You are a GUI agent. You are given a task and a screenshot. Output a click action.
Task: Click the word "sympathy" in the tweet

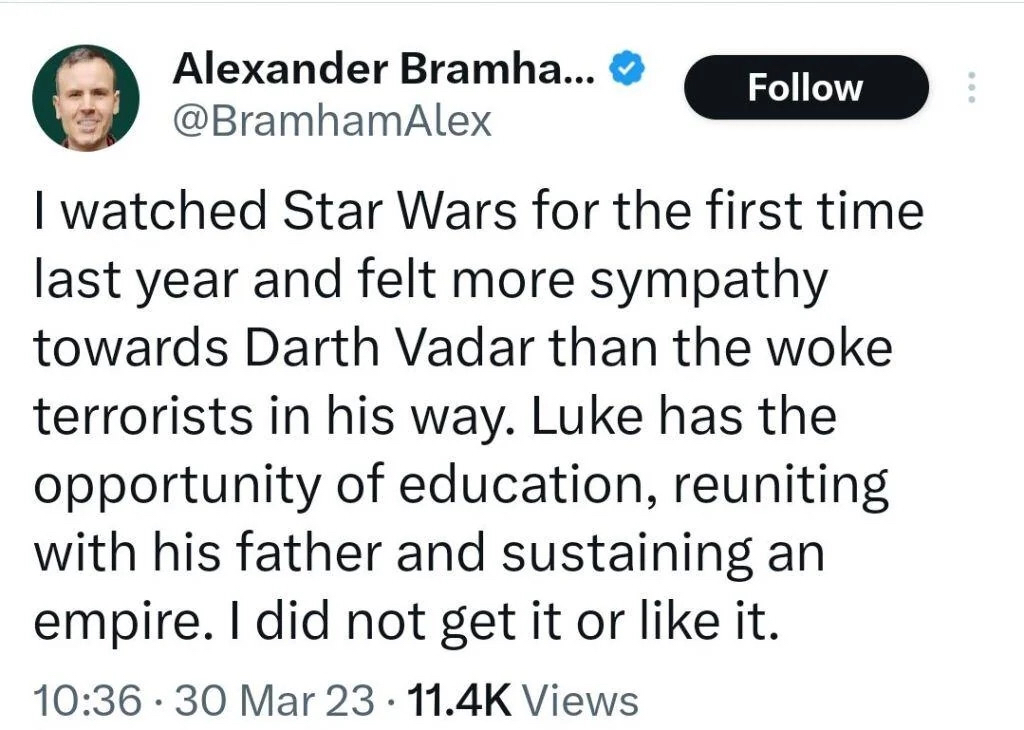(x=710, y=282)
